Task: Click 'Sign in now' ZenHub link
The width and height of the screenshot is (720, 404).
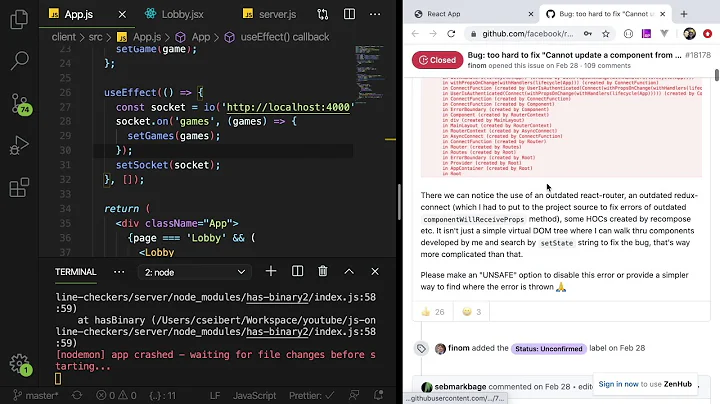Action: click(x=618, y=384)
